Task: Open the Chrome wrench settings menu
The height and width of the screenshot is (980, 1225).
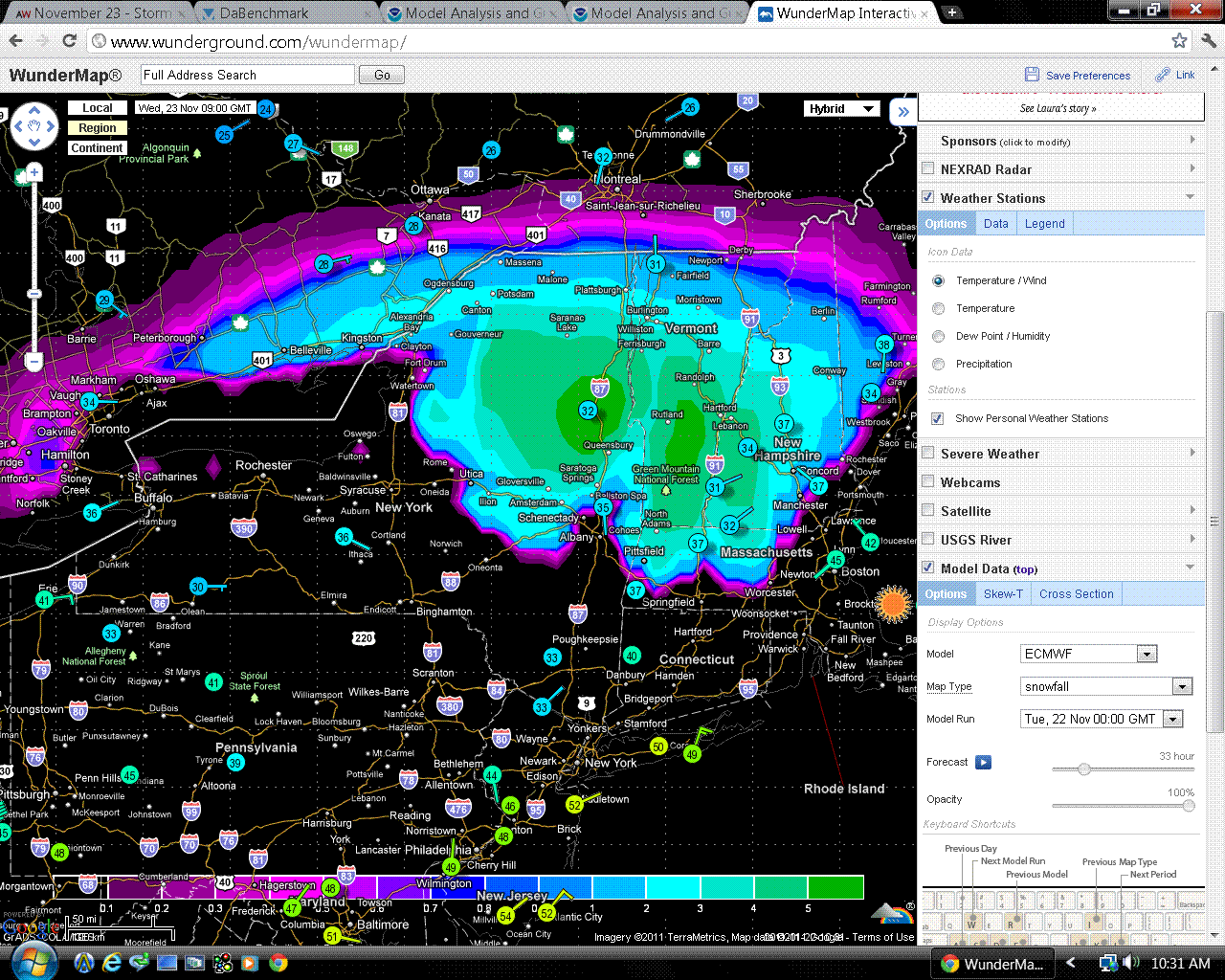Action: click(x=1208, y=41)
